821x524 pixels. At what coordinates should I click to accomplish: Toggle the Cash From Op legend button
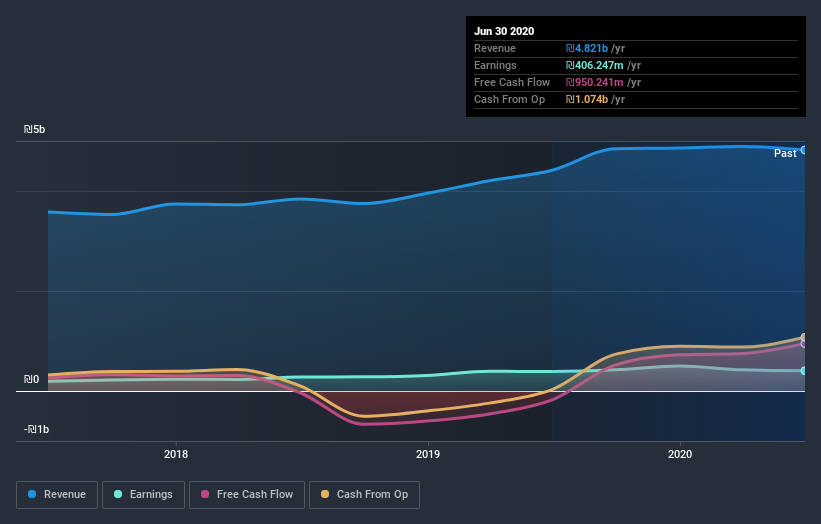(364, 495)
